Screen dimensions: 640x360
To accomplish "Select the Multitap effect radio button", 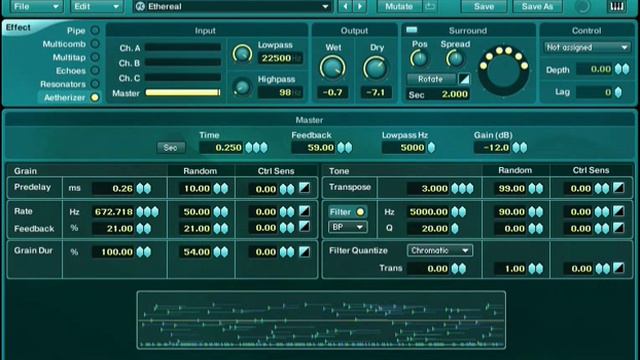I will (95, 57).
